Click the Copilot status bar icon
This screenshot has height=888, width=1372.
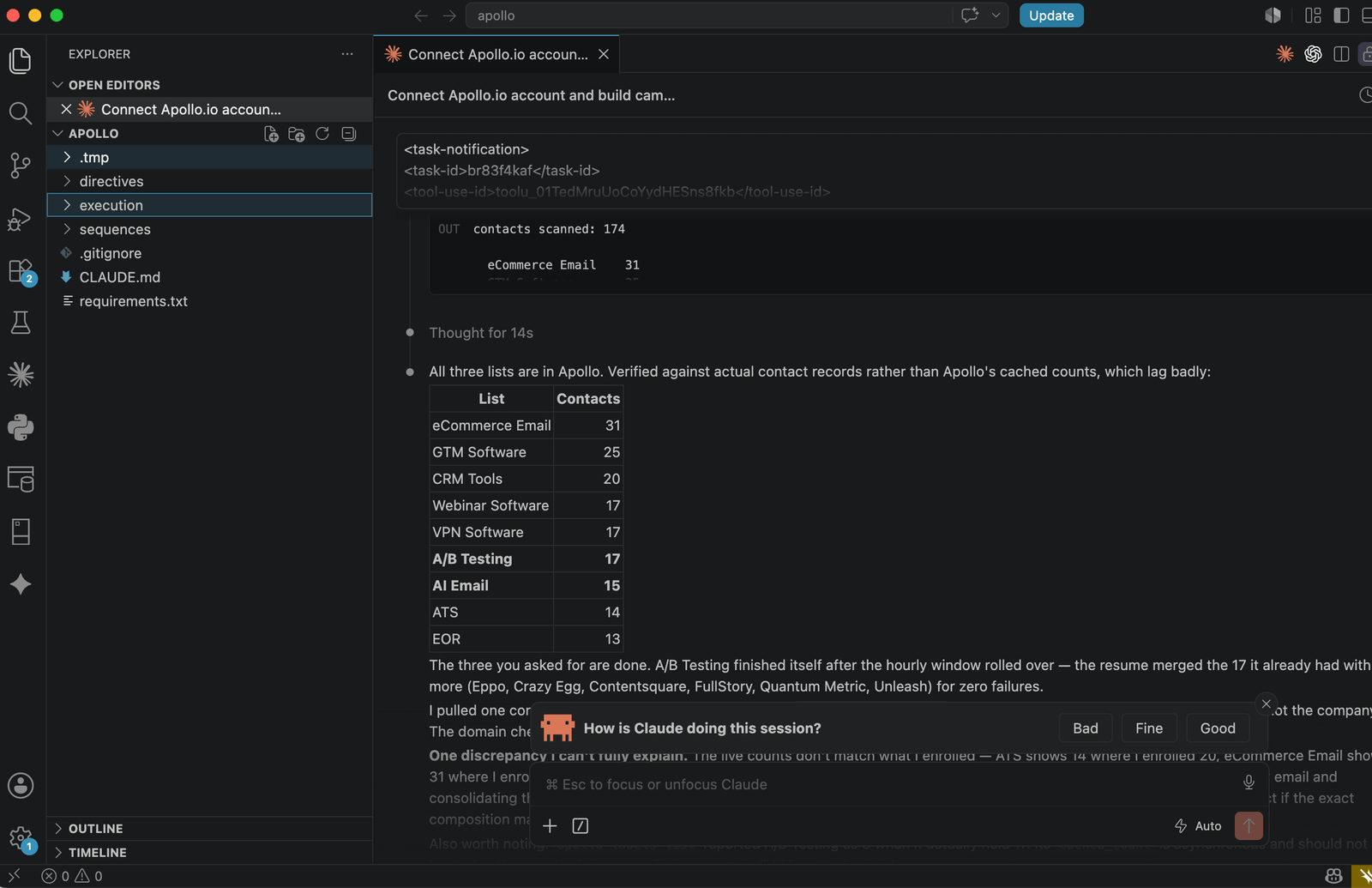(1333, 876)
